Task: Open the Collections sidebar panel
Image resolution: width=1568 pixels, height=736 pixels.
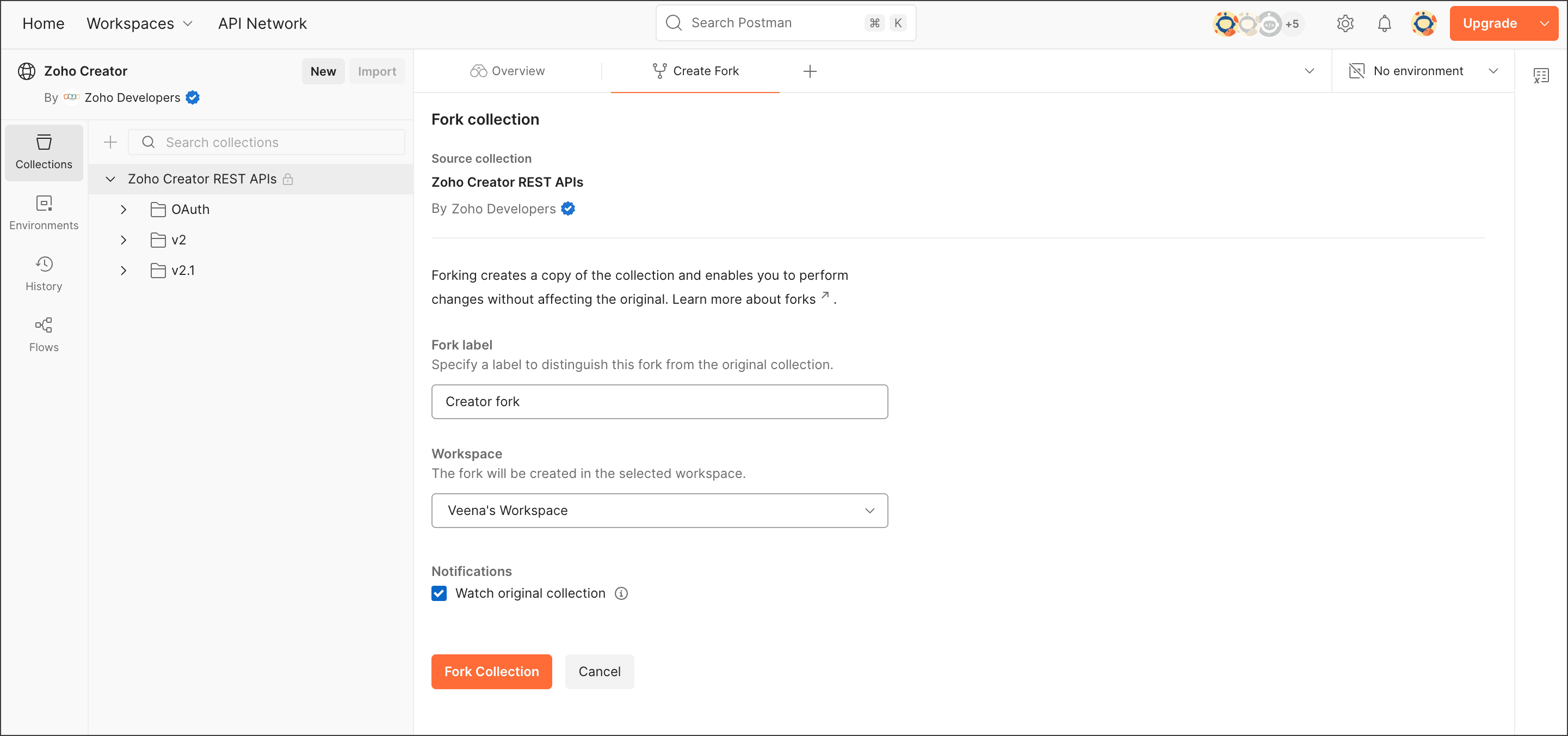Action: tap(44, 152)
